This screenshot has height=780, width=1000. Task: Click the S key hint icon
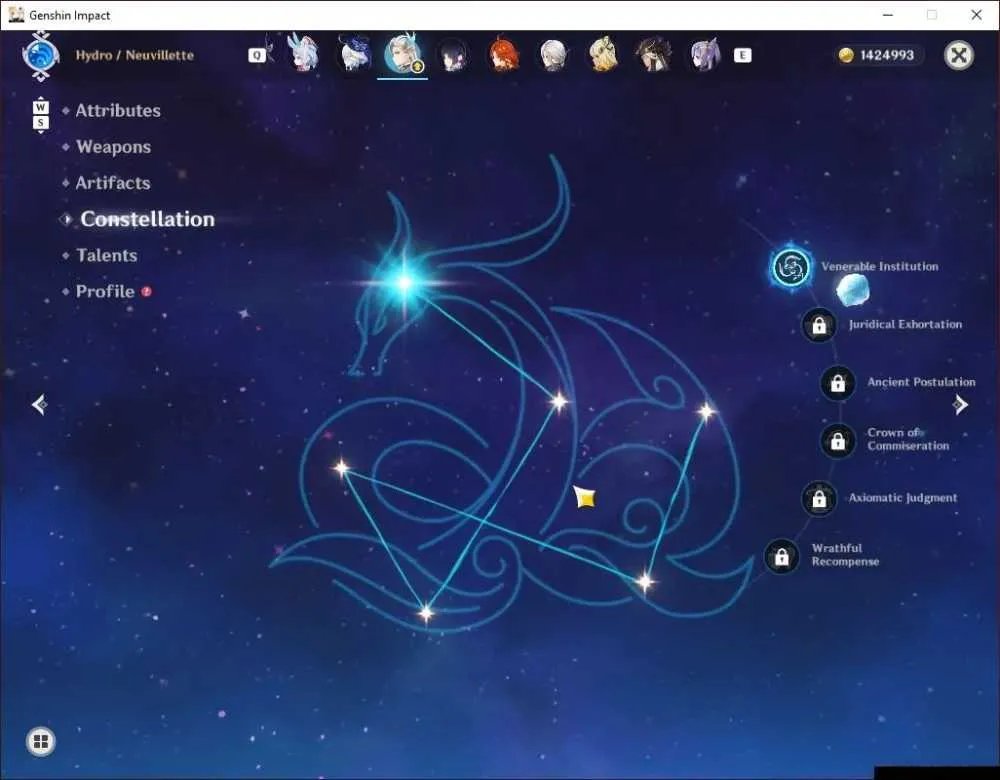click(x=40, y=122)
